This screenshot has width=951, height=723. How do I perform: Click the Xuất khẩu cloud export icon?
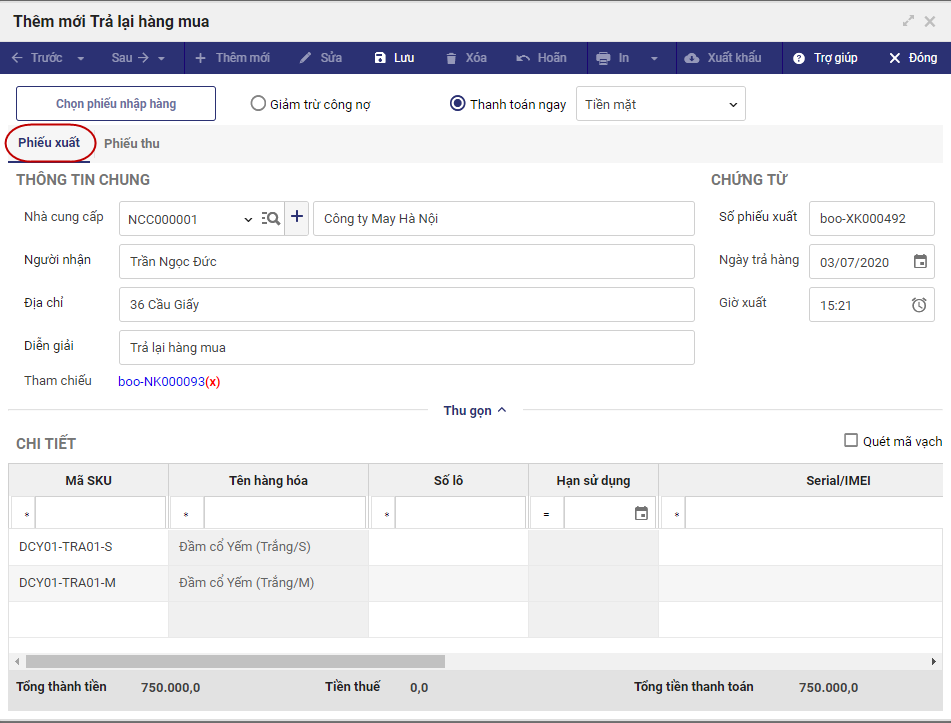pyautogui.click(x=692, y=58)
